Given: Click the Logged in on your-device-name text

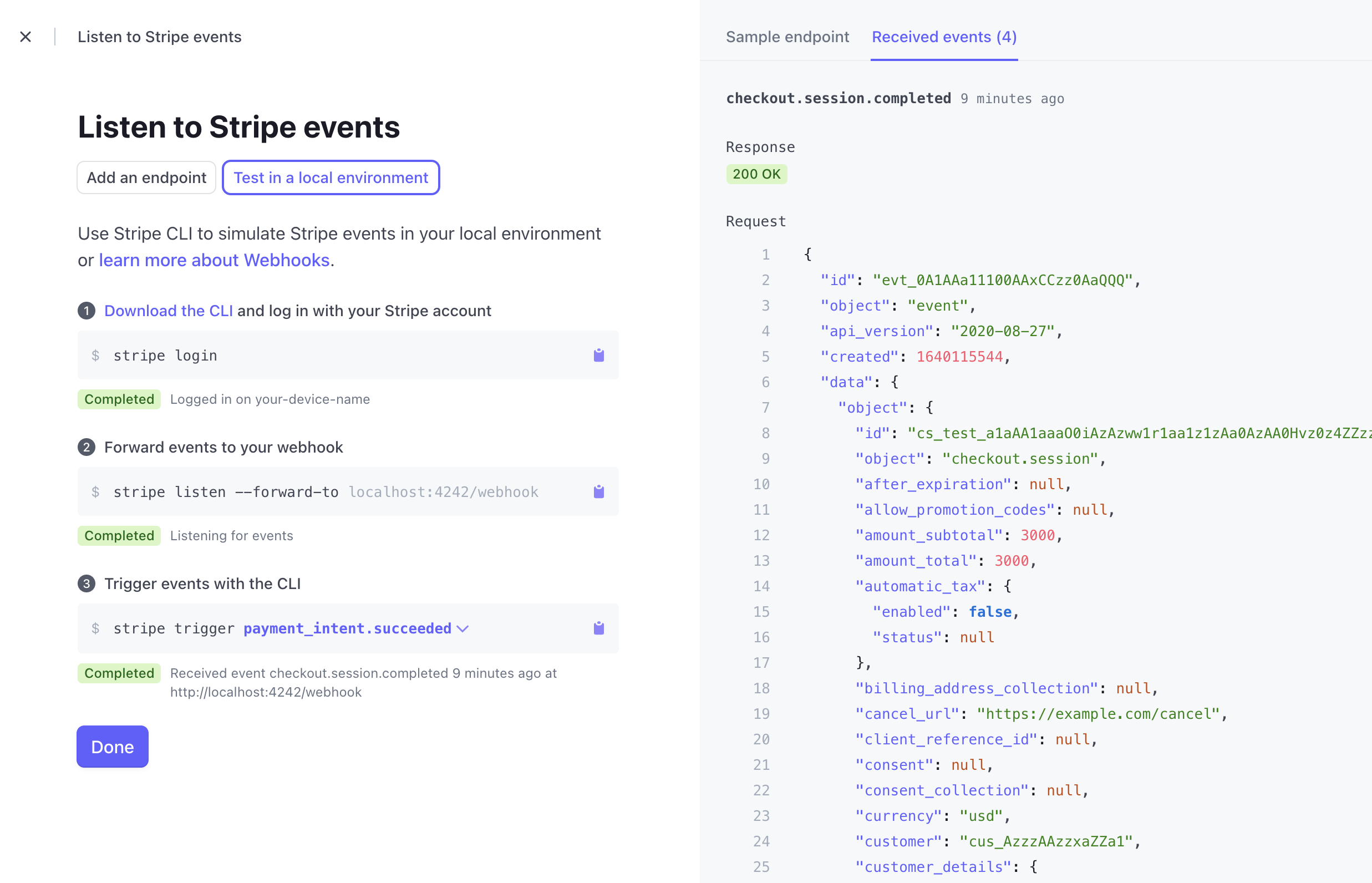Looking at the screenshot, I should click(270, 399).
